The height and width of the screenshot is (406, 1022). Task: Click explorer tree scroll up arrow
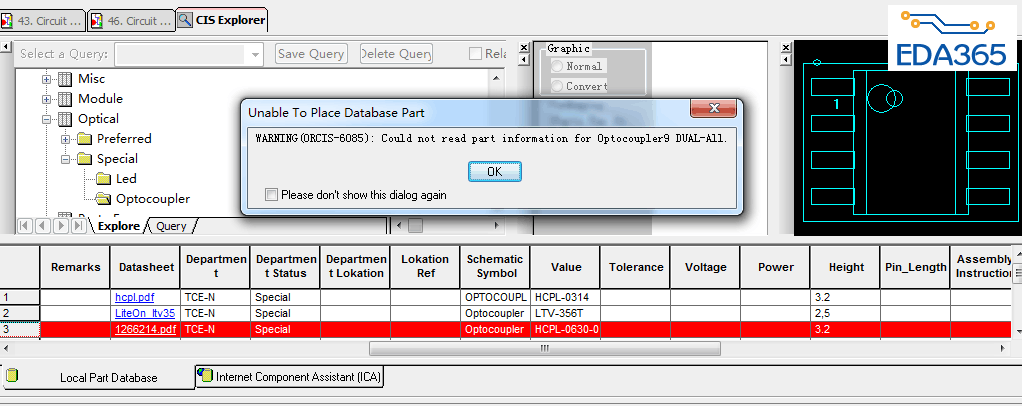(x=497, y=78)
